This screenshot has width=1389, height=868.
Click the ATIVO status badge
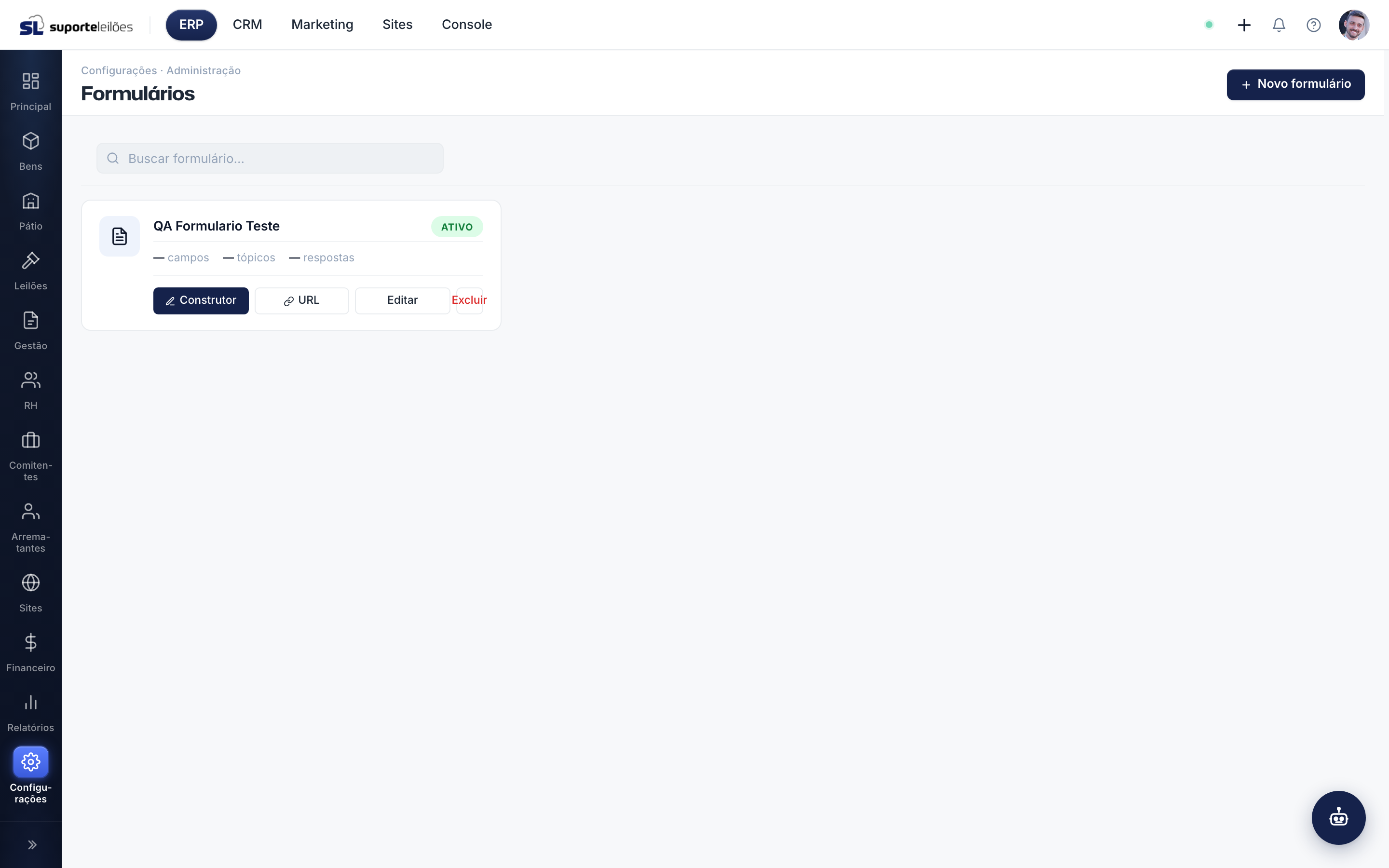click(457, 227)
